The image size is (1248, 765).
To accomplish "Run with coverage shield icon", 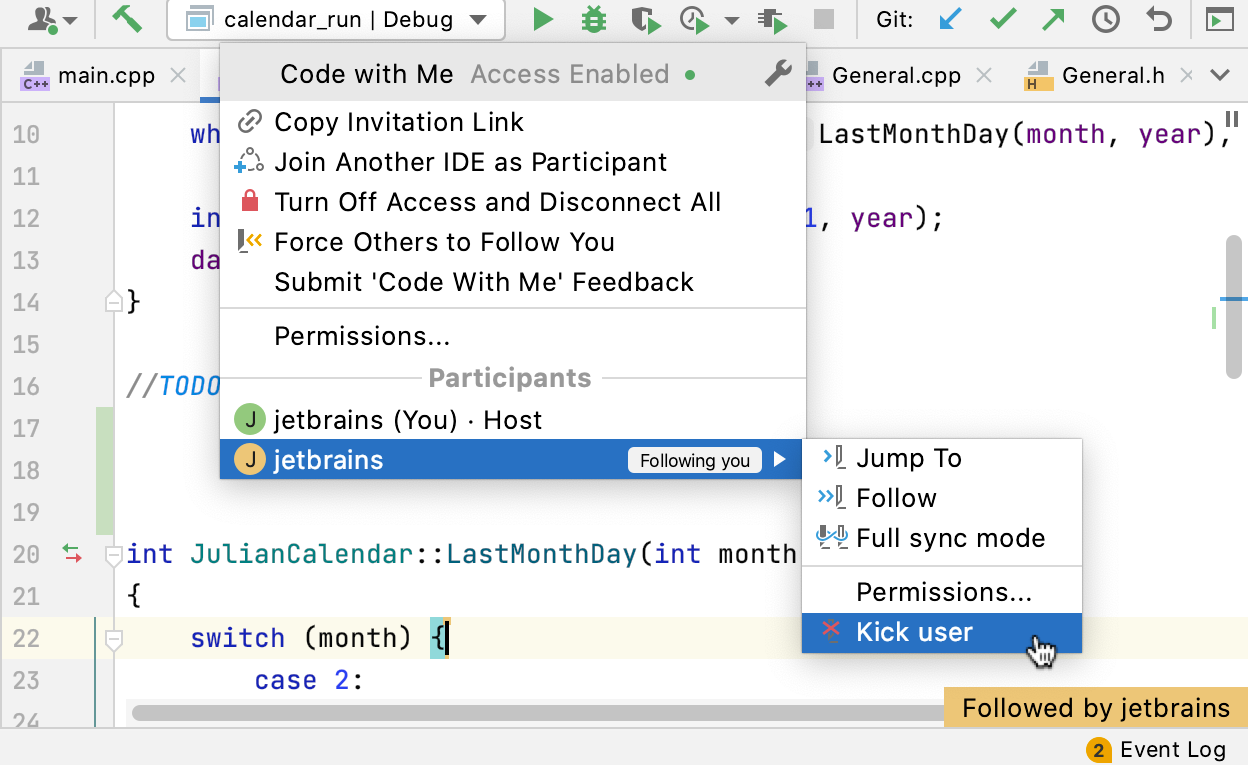I will [645, 19].
